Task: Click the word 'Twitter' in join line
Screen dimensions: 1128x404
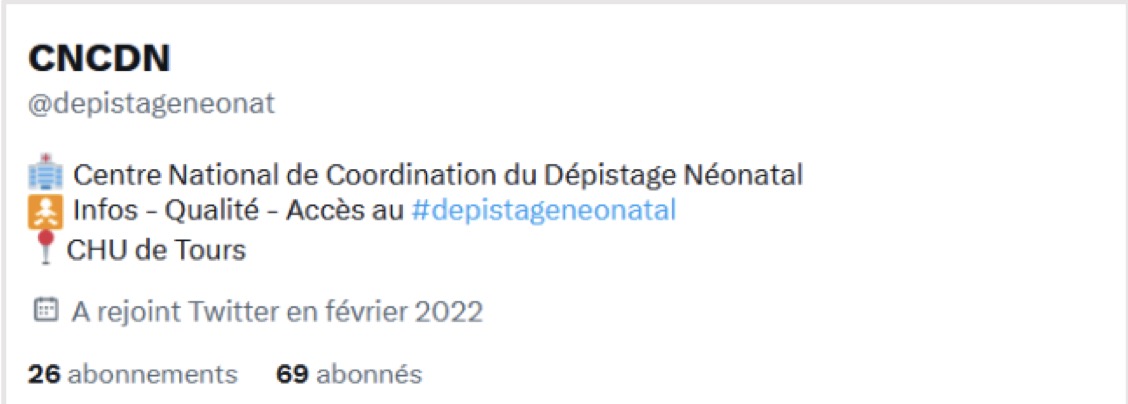Action: [230, 311]
